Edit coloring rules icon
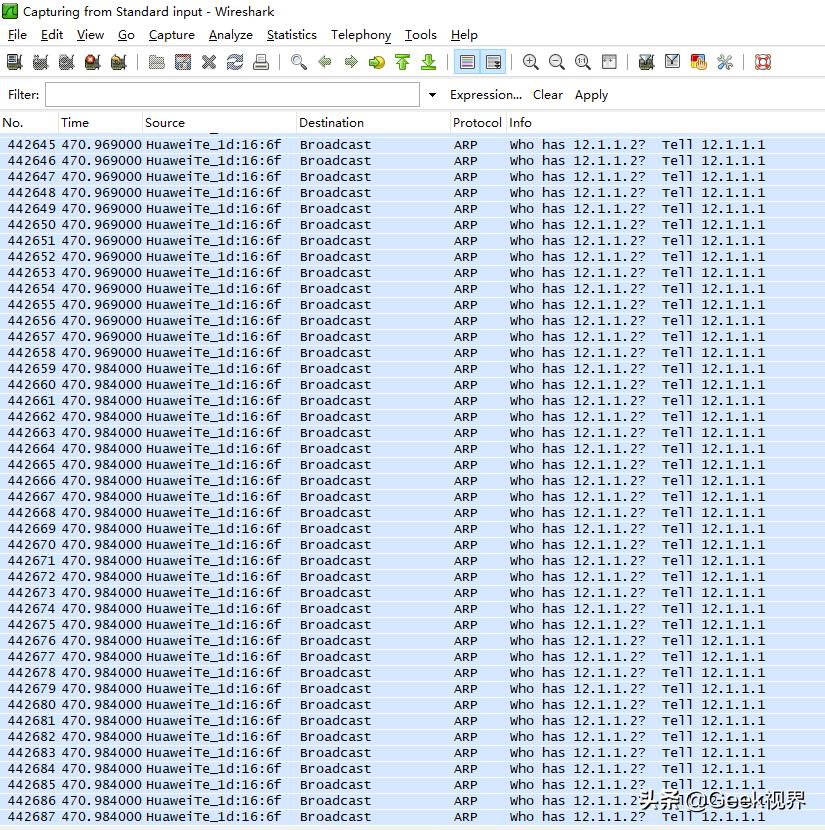This screenshot has height=830, width=825. click(699, 62)
